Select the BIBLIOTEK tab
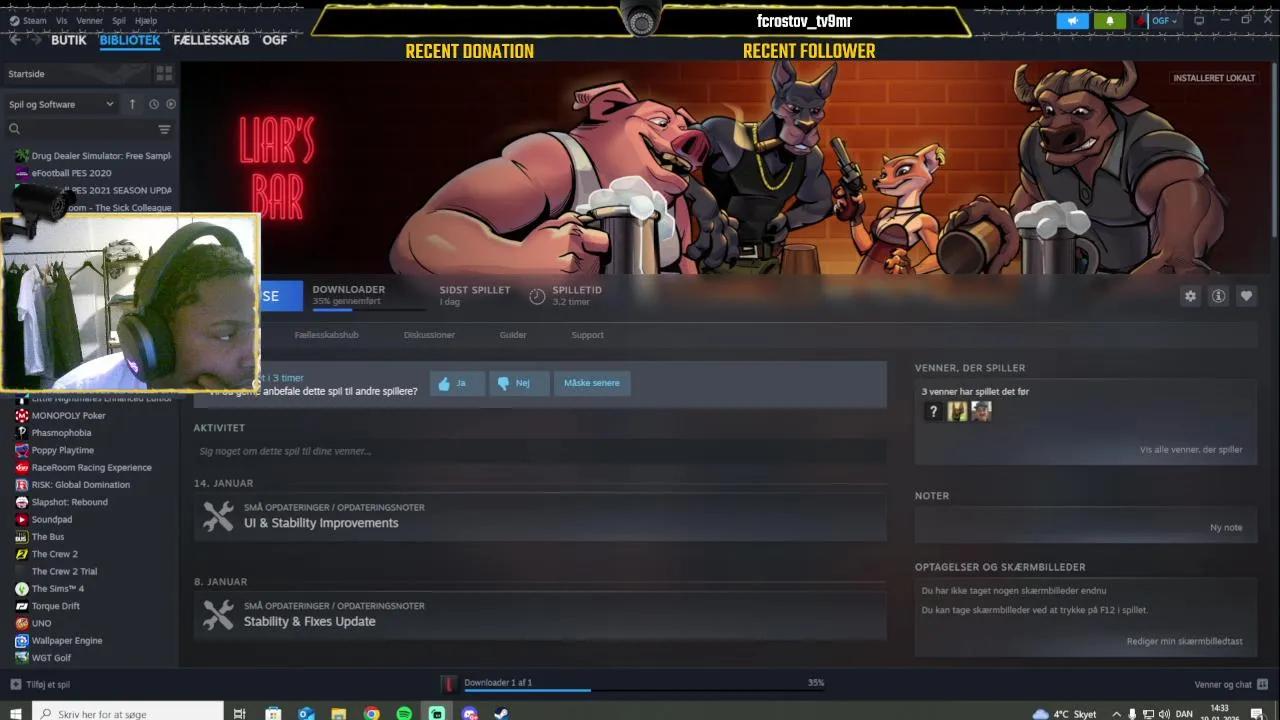This screenshot has width=1280, height=720. coord(130,40)
